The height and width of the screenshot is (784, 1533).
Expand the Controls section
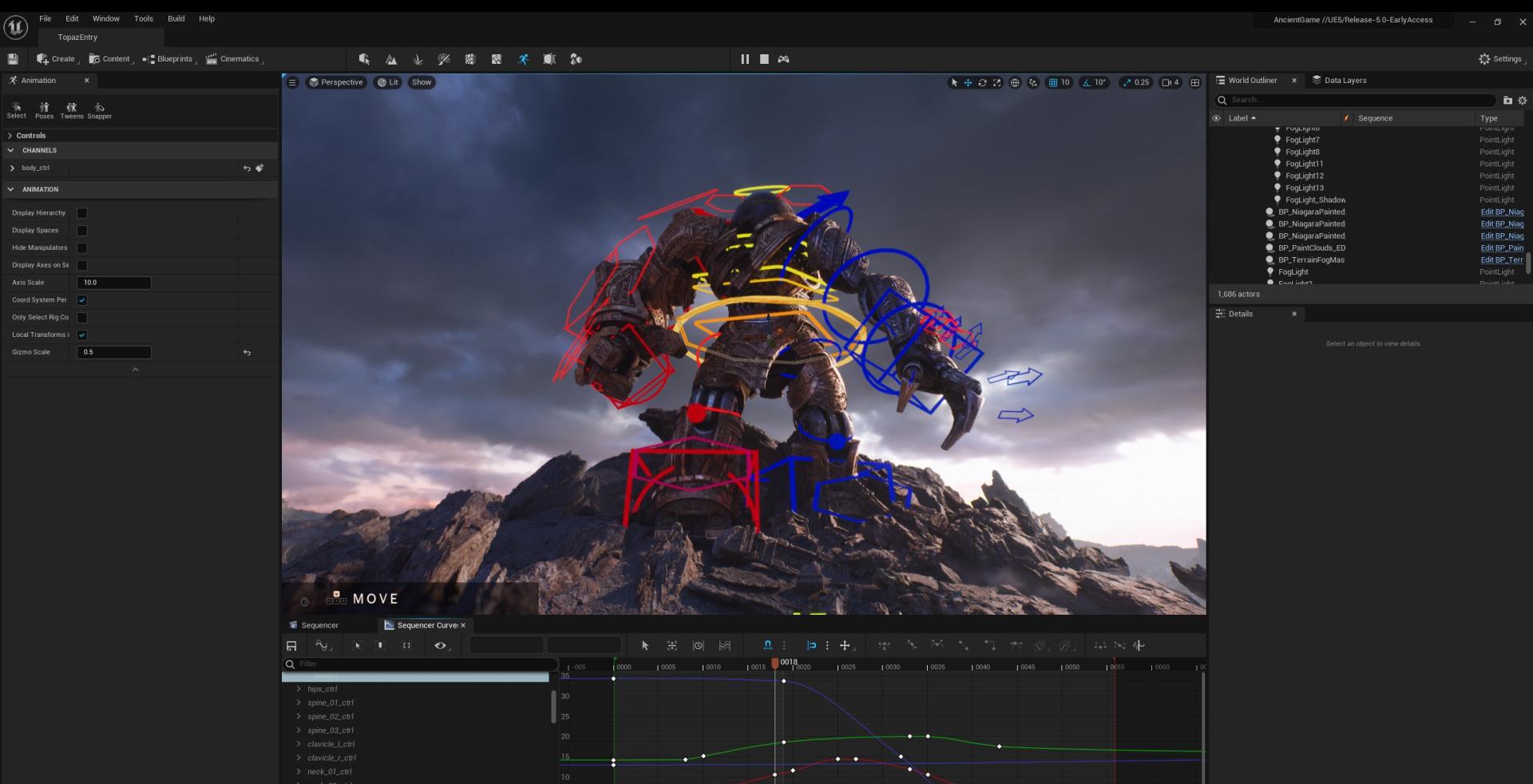coord(10,136)
